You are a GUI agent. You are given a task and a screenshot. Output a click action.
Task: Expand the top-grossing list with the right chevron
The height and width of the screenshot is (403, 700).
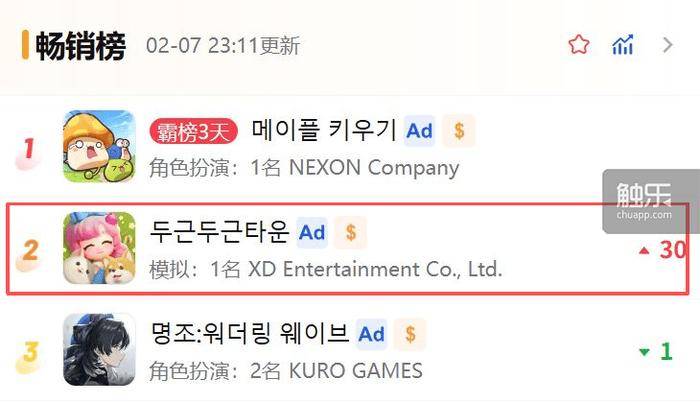tap(667, 45)
